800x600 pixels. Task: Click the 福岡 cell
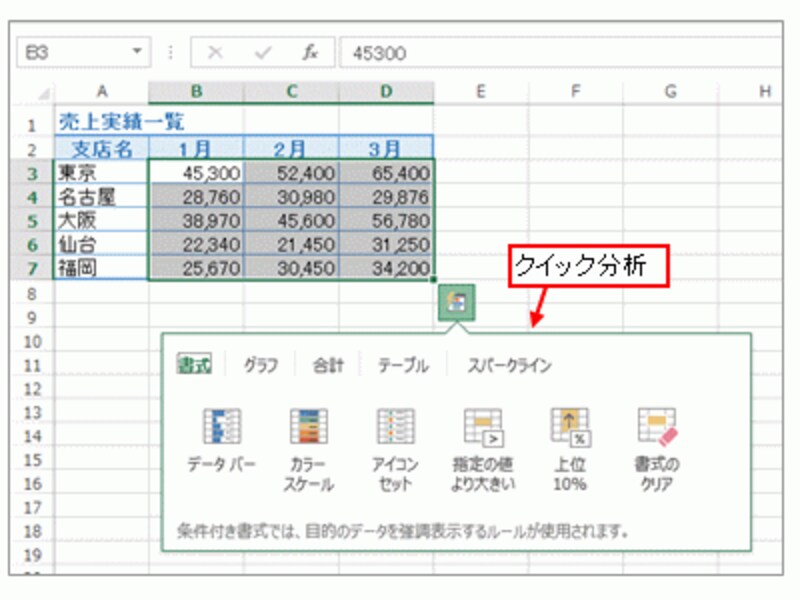[x=102, y=268]
